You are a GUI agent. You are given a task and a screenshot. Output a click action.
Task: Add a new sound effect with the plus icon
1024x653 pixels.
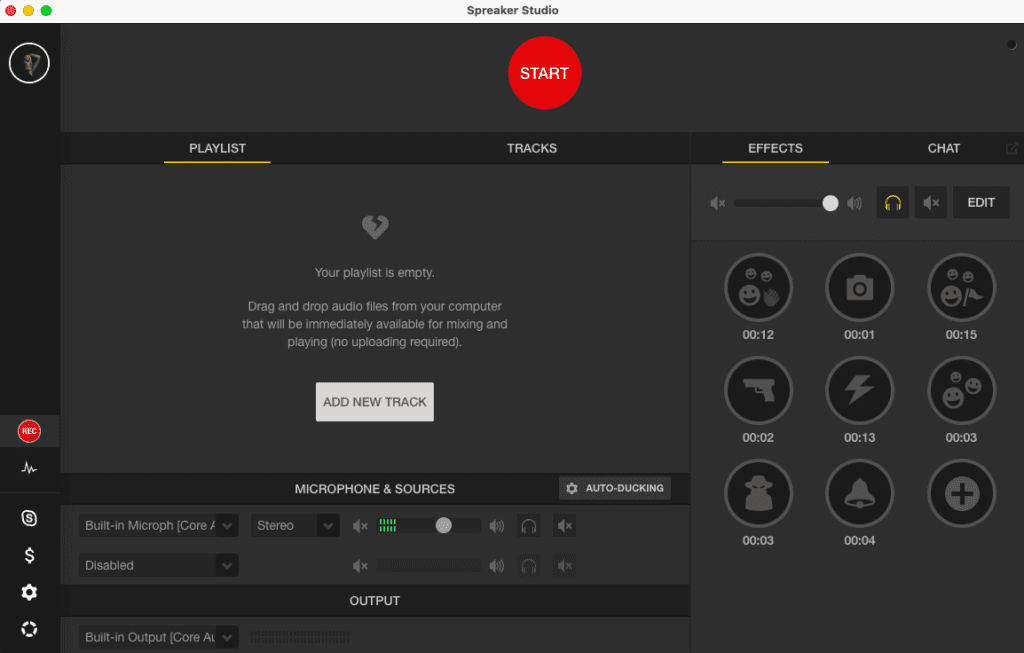(961, 493)
